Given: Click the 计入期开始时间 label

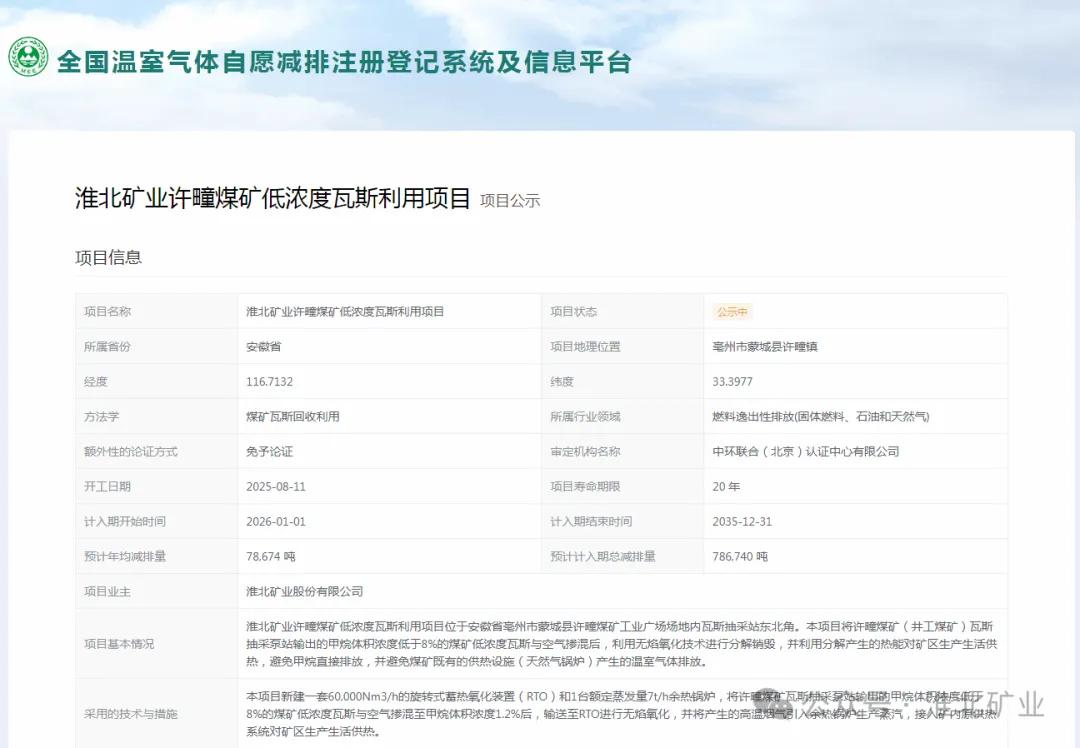Looking at the screenshot, I should pos(125,521).
